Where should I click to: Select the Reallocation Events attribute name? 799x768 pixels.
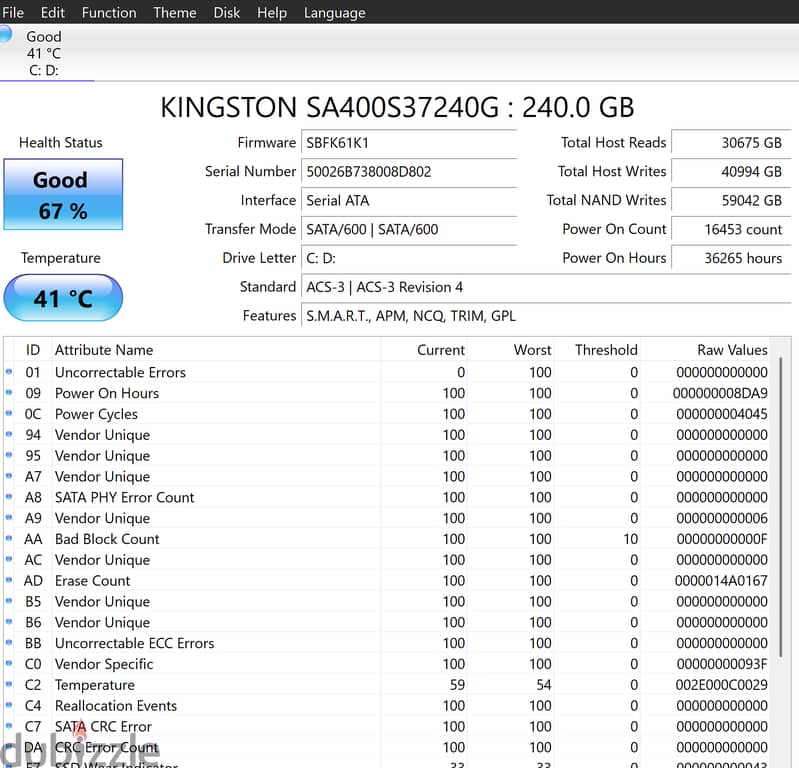pyautogui.click(x=116, y=706)
